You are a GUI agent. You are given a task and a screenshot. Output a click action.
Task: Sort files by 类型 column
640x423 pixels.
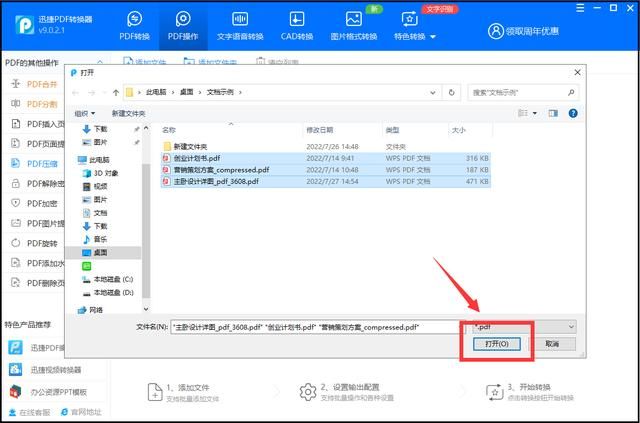point(392,130)
